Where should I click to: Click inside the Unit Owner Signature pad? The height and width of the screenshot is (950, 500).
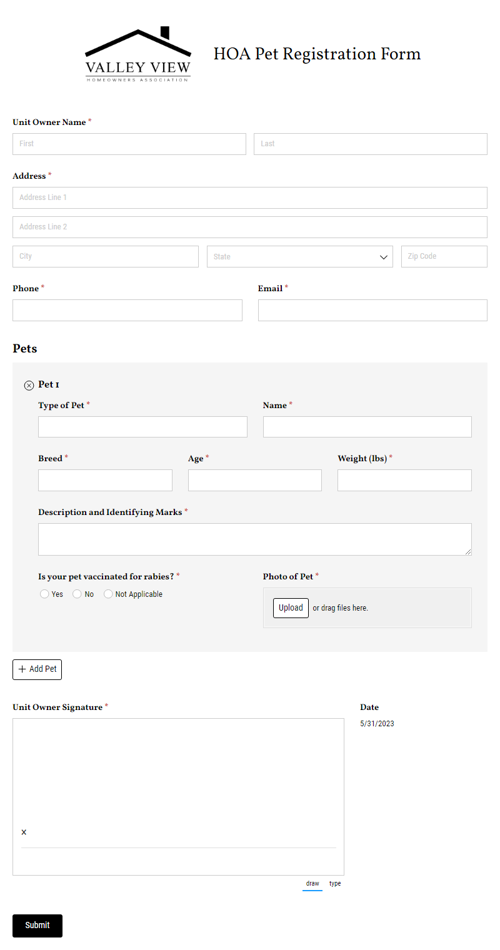[x=178, y=797]
